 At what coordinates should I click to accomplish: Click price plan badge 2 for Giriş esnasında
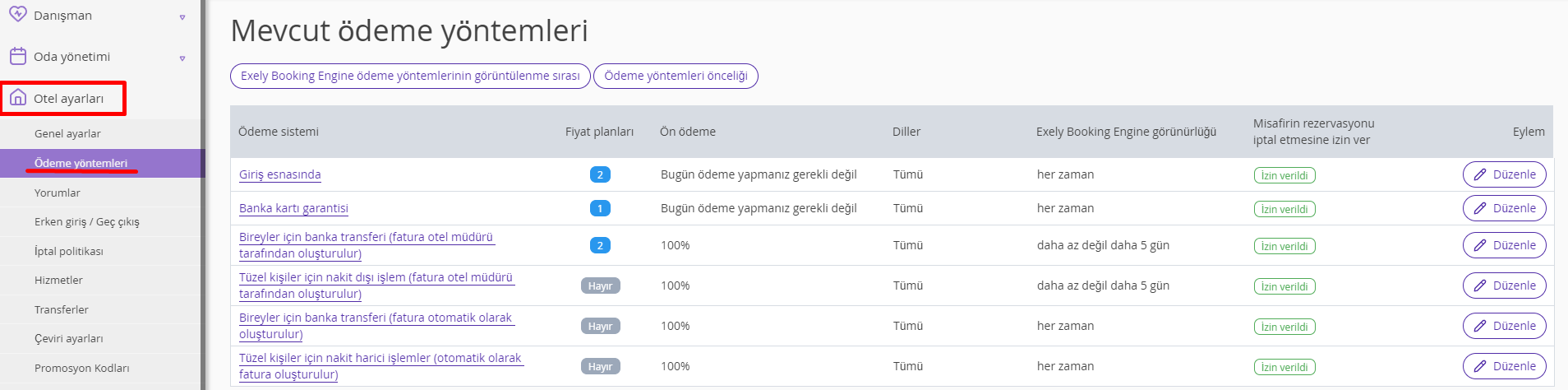pyautogui.click(x=600, y=174)
